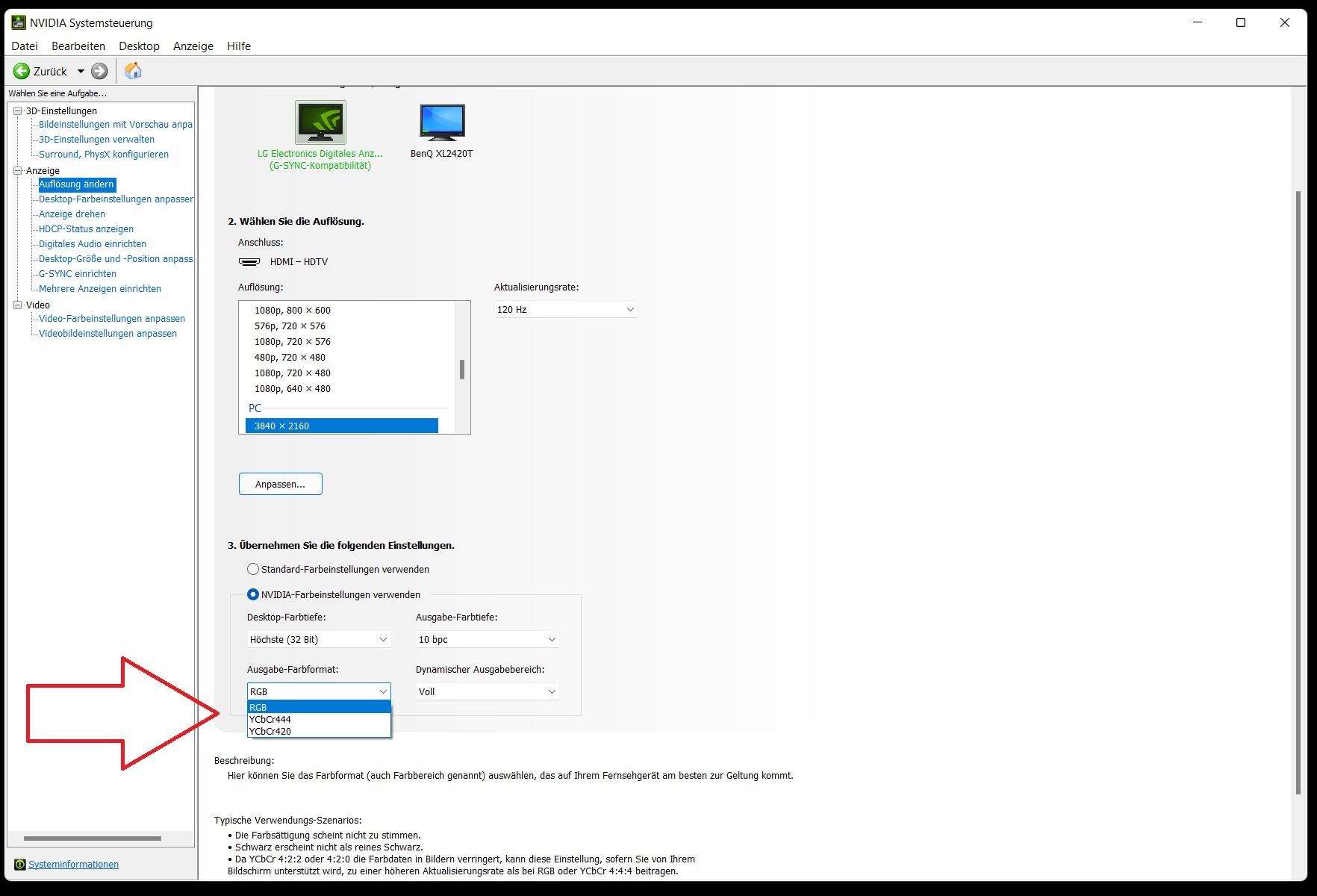
Task: Open the Bearbeiten menu
Action: click(78, 46)
